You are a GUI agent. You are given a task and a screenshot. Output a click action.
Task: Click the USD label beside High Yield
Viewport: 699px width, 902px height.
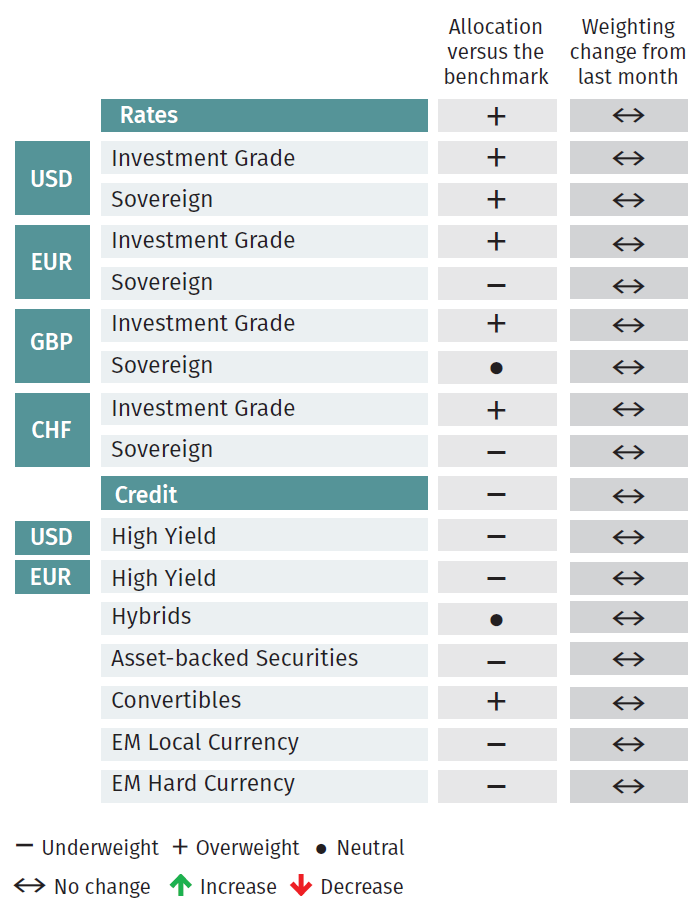point(52,537)
